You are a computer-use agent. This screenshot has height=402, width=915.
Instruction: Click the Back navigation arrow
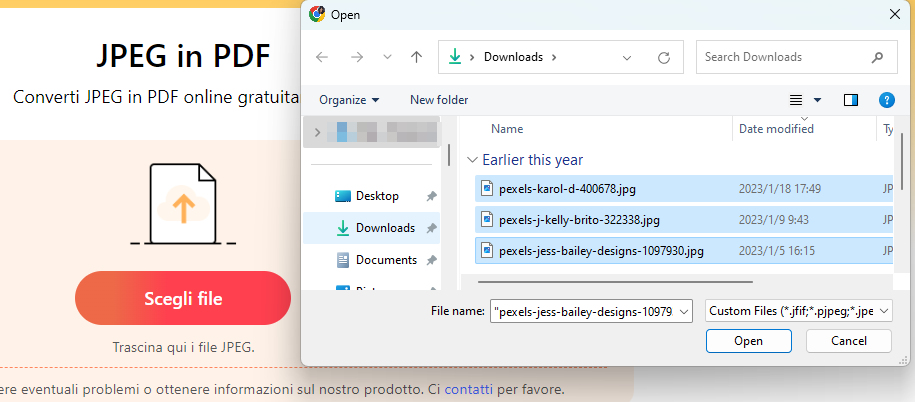(x=322, y=57)
